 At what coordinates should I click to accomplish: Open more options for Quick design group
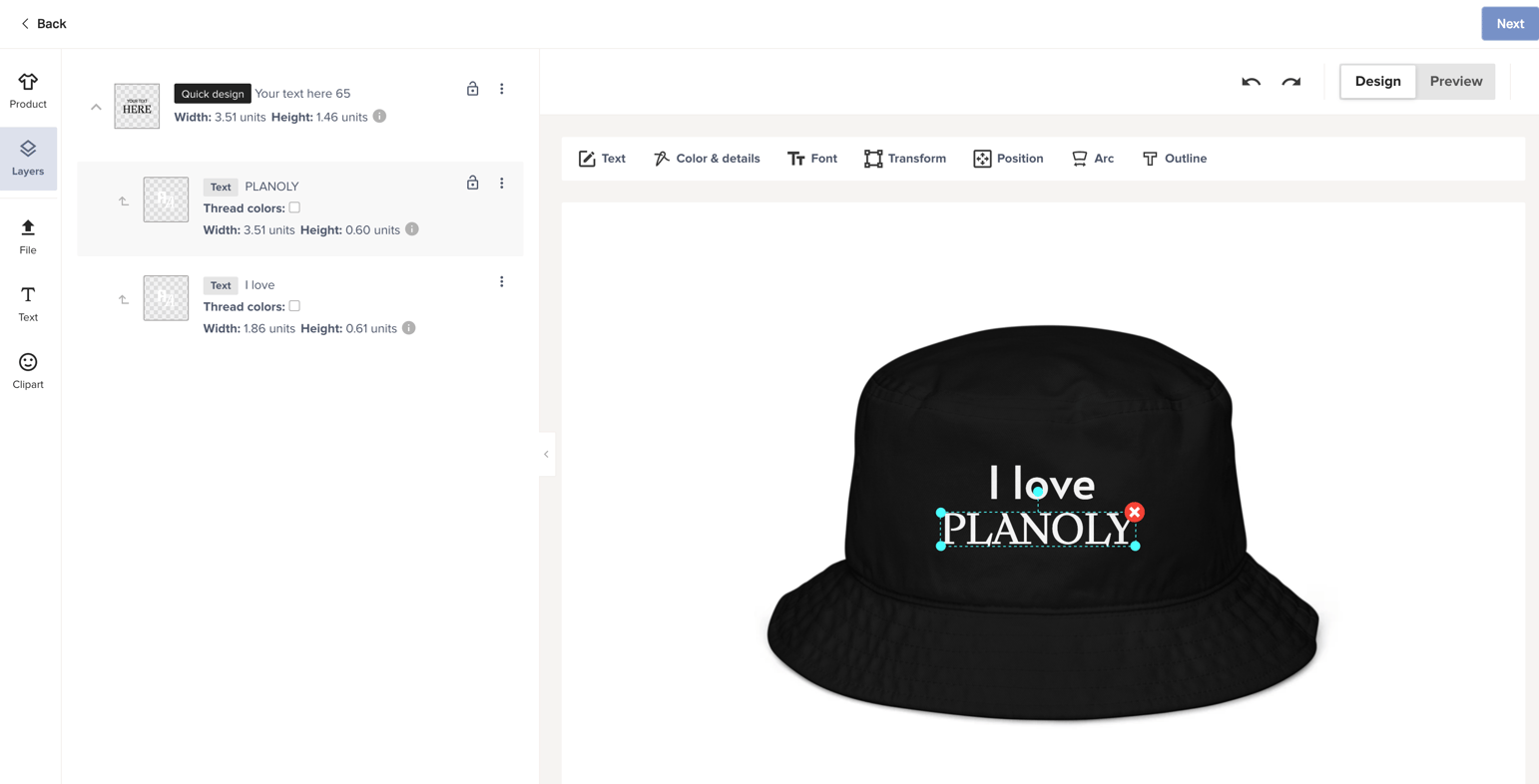point(502,89)
